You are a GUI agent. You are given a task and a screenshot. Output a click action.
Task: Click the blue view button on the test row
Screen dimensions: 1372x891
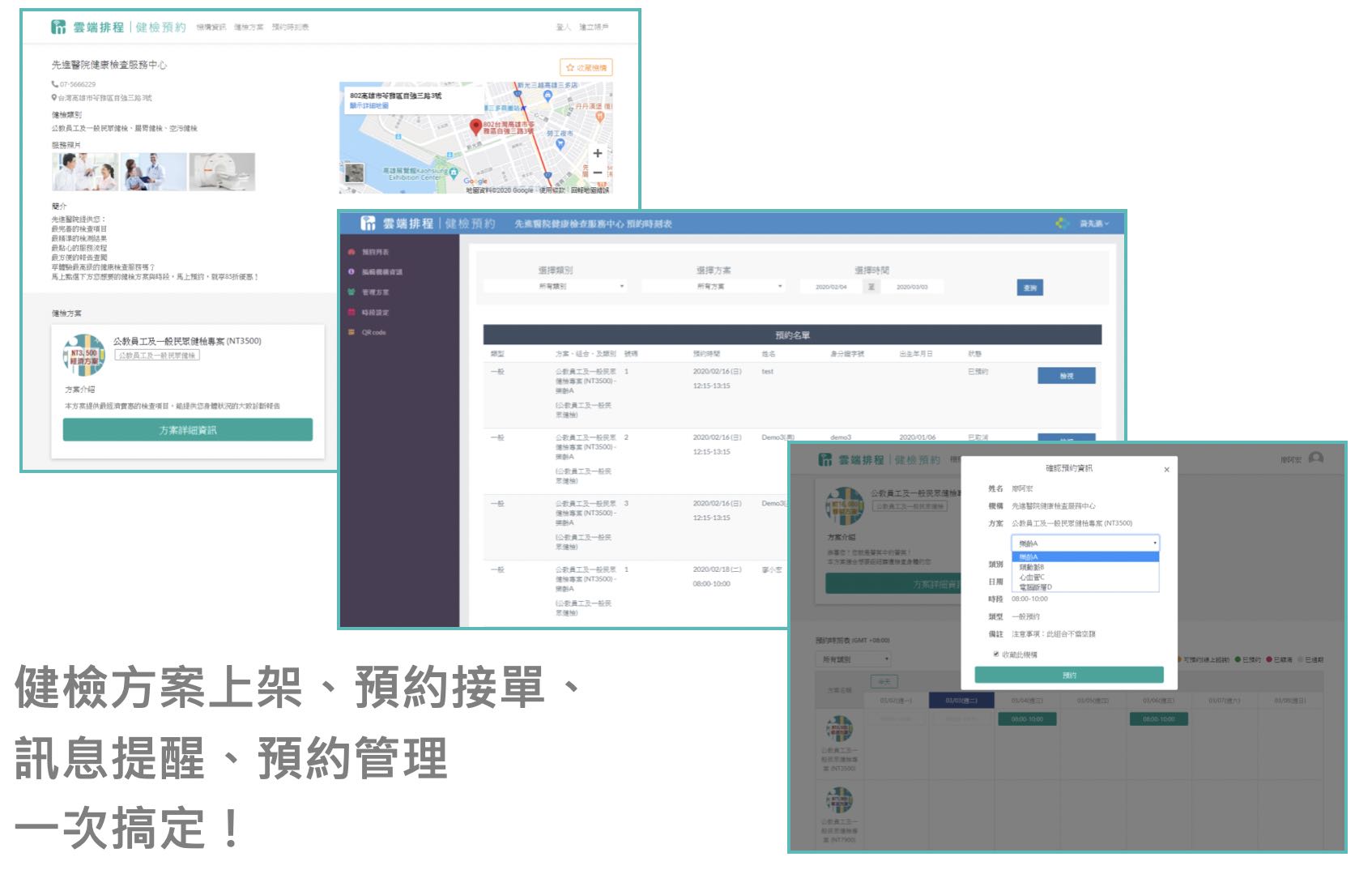1067,376
